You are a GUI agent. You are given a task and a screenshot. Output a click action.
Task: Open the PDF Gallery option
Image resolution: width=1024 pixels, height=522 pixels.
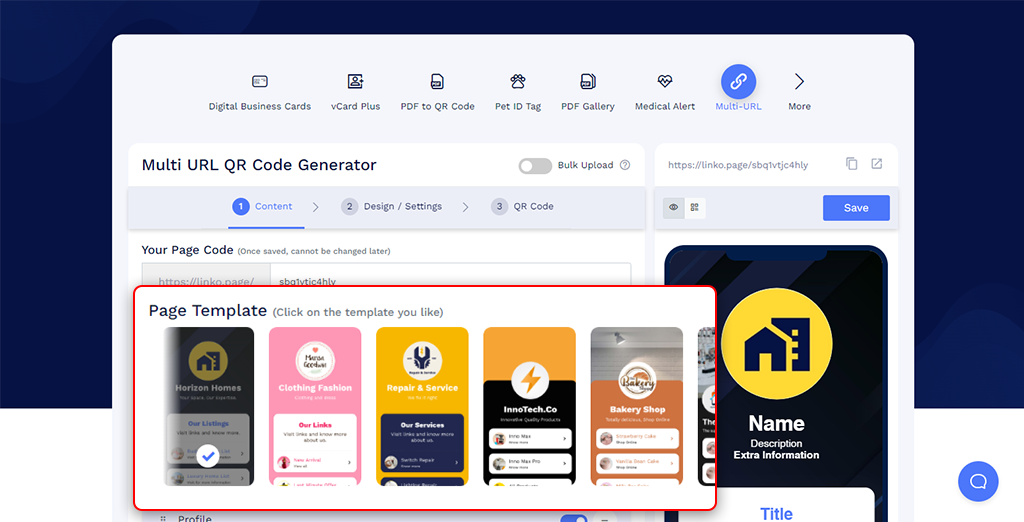pos(588,82)
